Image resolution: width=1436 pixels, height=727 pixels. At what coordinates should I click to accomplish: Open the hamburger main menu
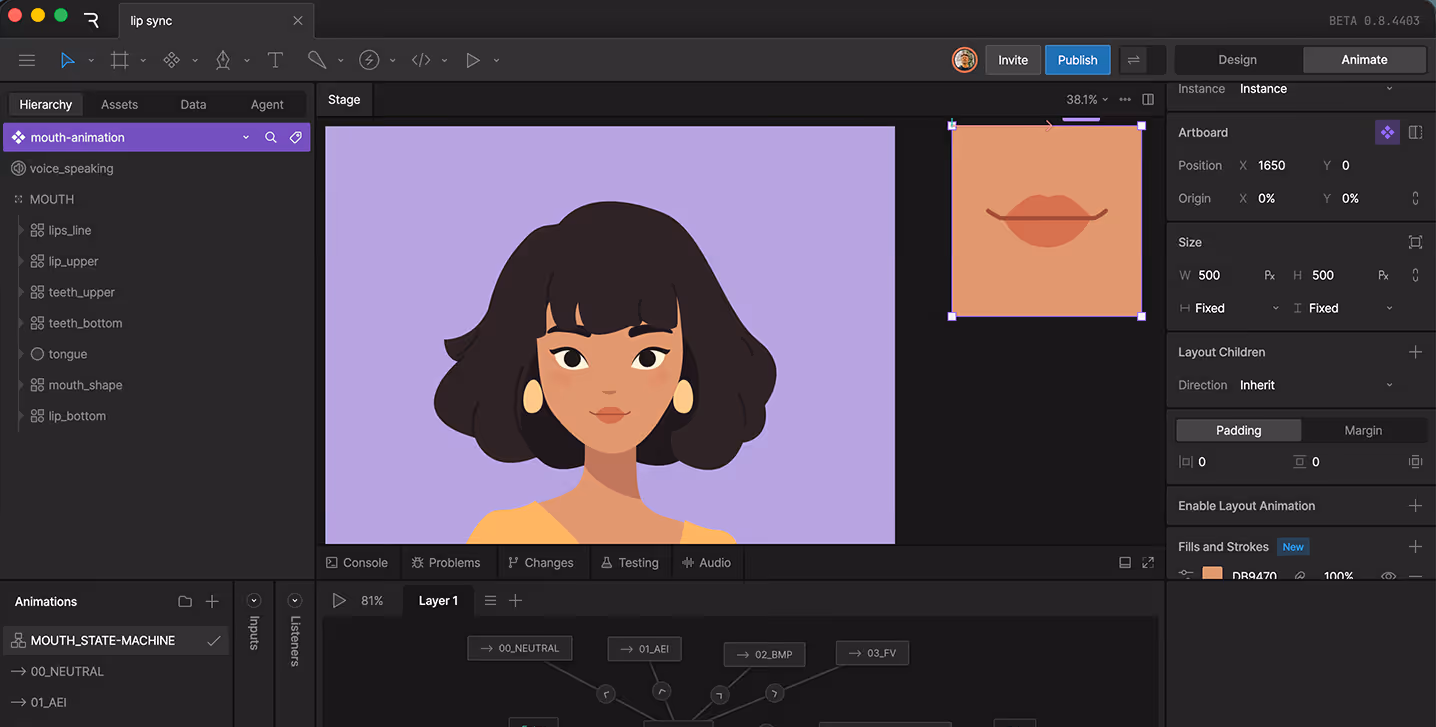[x=27, y=60]
